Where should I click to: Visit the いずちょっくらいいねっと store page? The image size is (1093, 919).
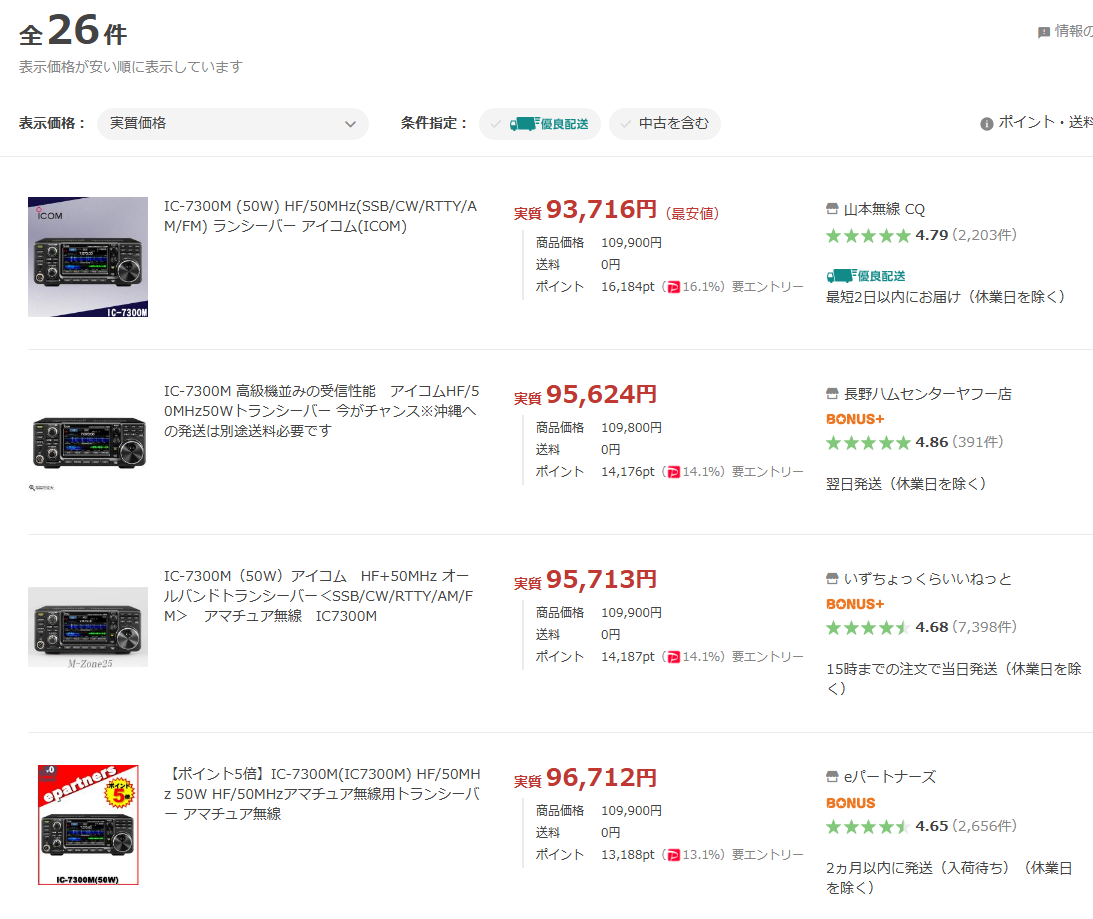click(x=927, y=579)
